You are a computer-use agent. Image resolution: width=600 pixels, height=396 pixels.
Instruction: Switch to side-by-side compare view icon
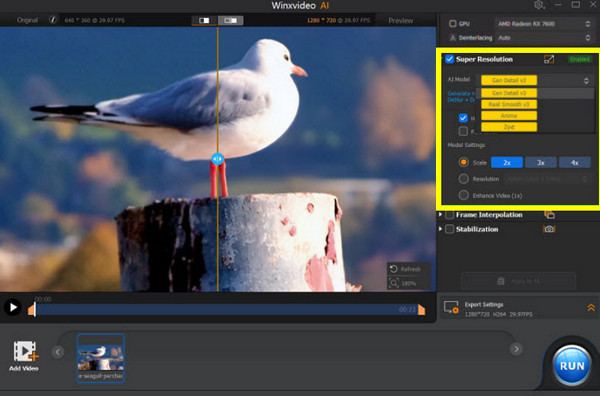230,20
